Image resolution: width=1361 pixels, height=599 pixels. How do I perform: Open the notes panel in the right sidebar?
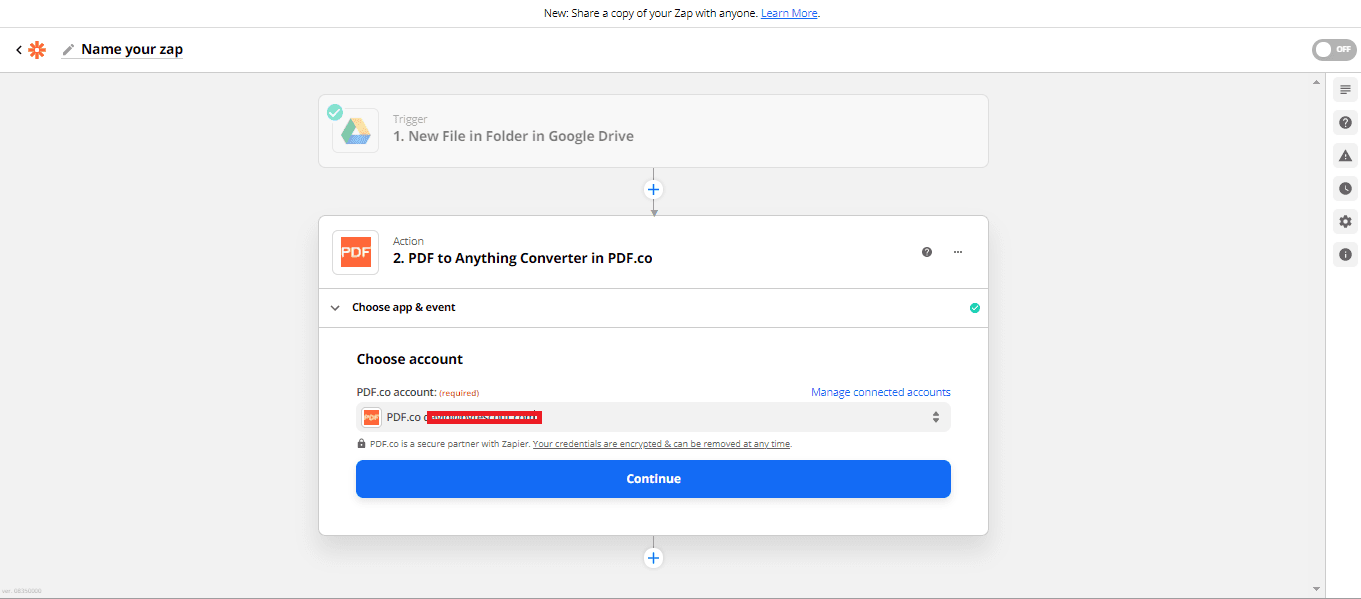tap(1345, 89)
